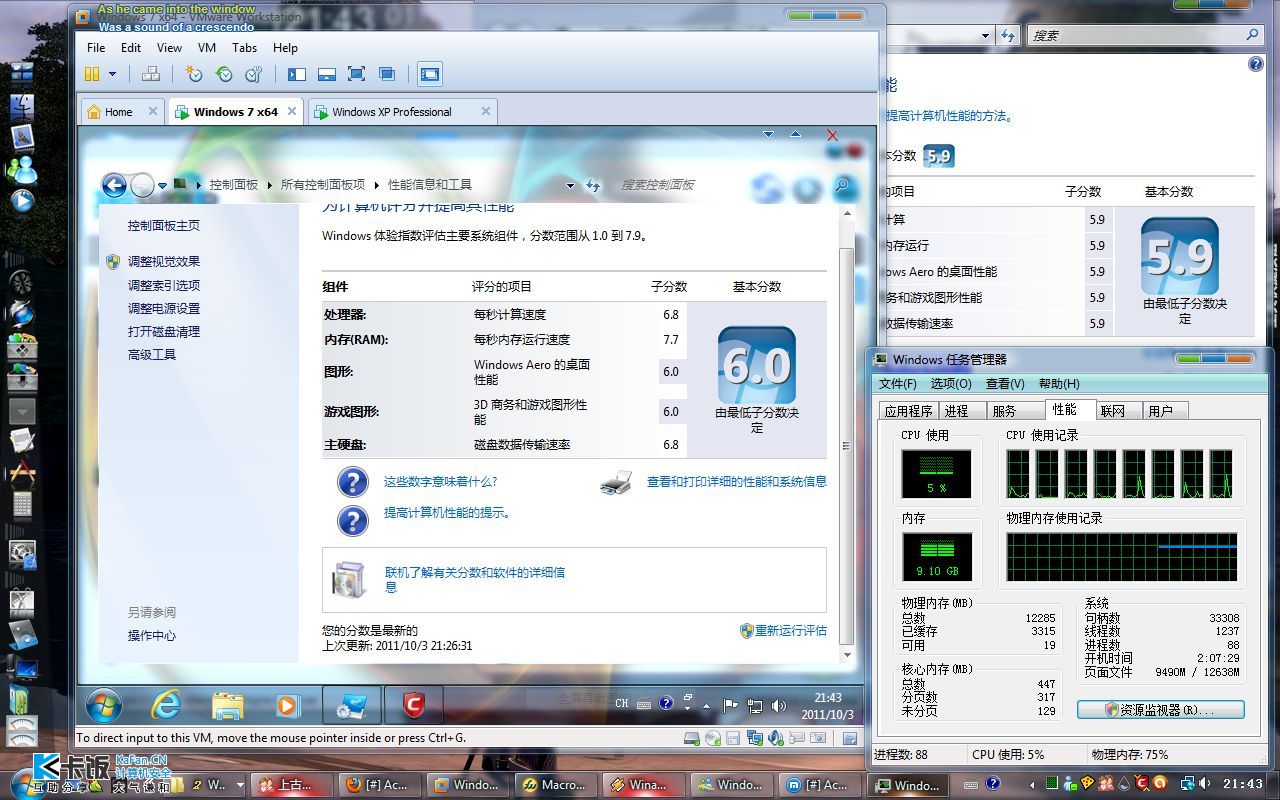The height and width of the screenshot is (800, 1280).
Task: Open the File menu in VMware
Action: pos(96,47)
